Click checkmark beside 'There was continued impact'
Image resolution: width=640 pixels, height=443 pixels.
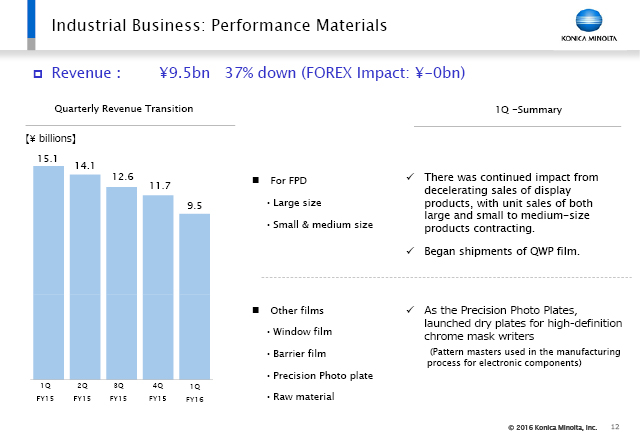[x=410, y=177]
